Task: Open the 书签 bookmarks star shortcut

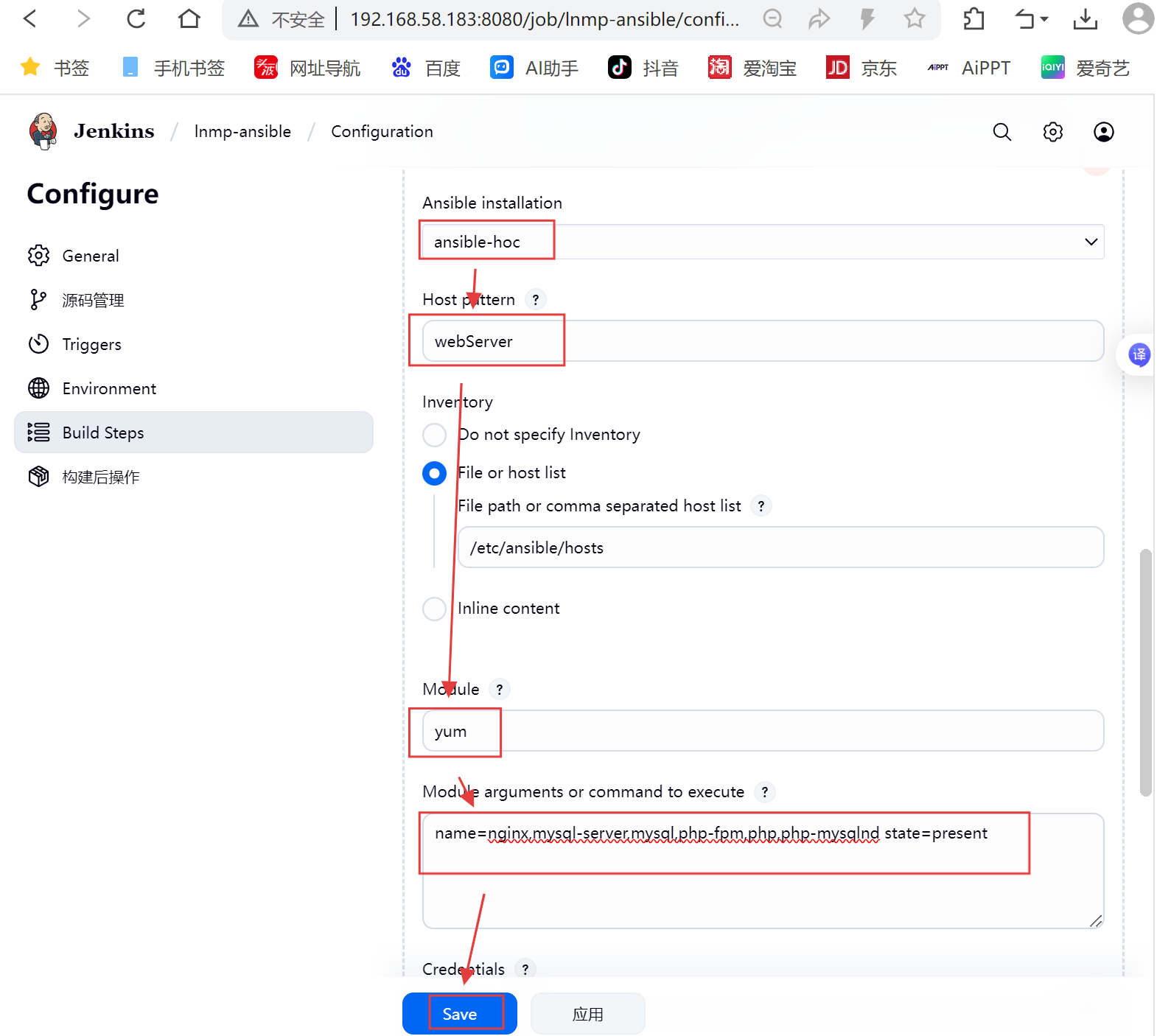Action: (55, 68)
